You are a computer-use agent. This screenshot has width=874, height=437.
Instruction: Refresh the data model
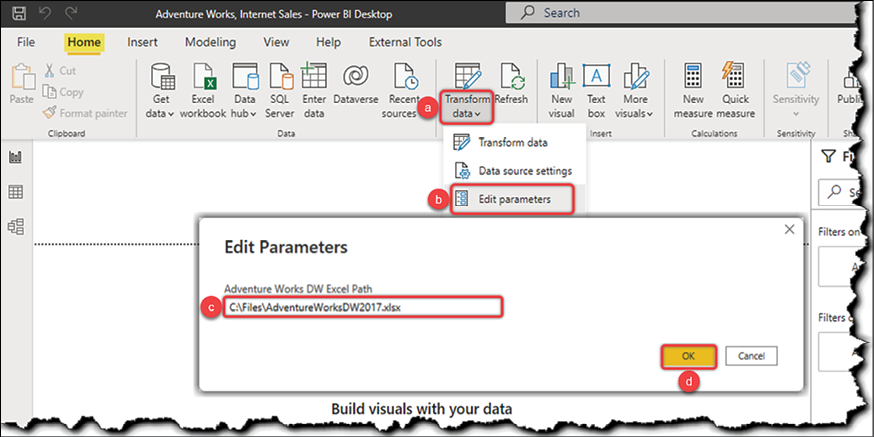511,85
